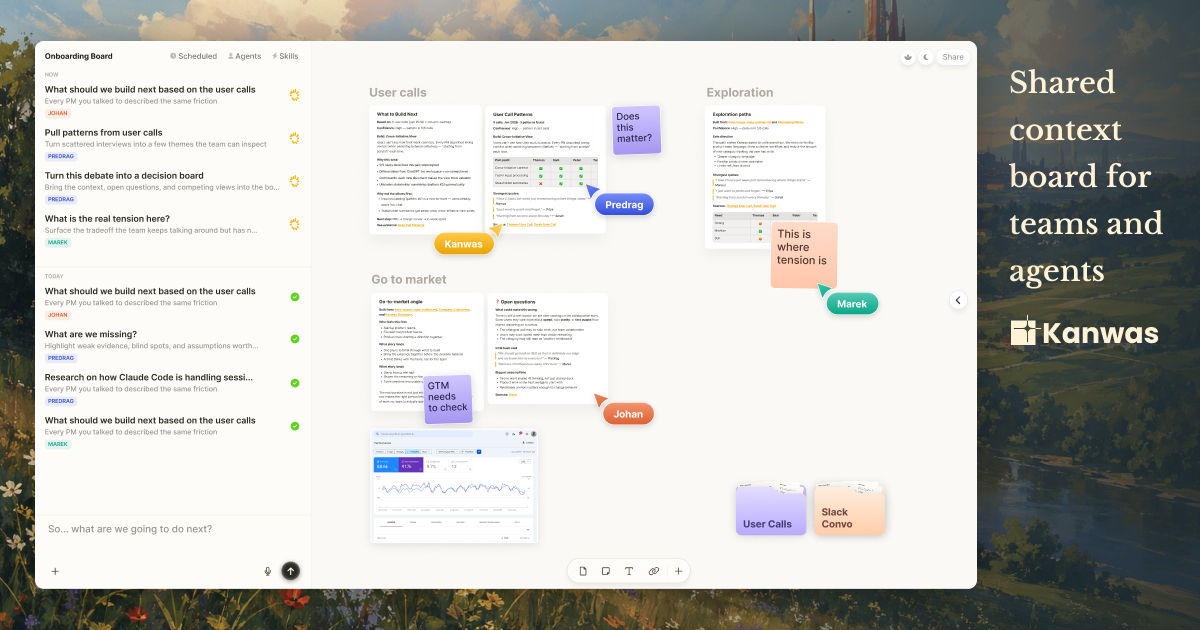Toggle dark mode with the moon icon

click(926, 57)
